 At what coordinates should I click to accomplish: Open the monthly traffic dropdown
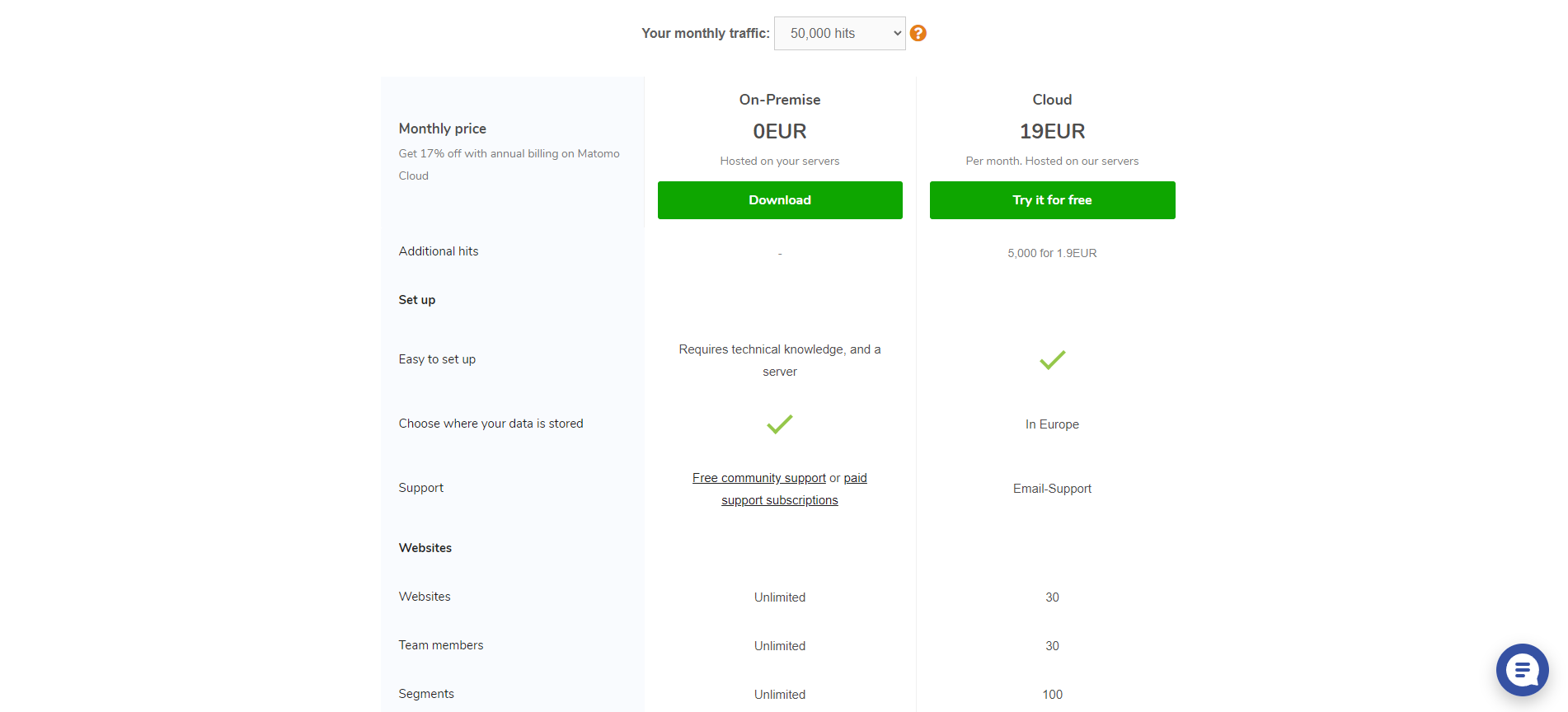coord(839,33)
